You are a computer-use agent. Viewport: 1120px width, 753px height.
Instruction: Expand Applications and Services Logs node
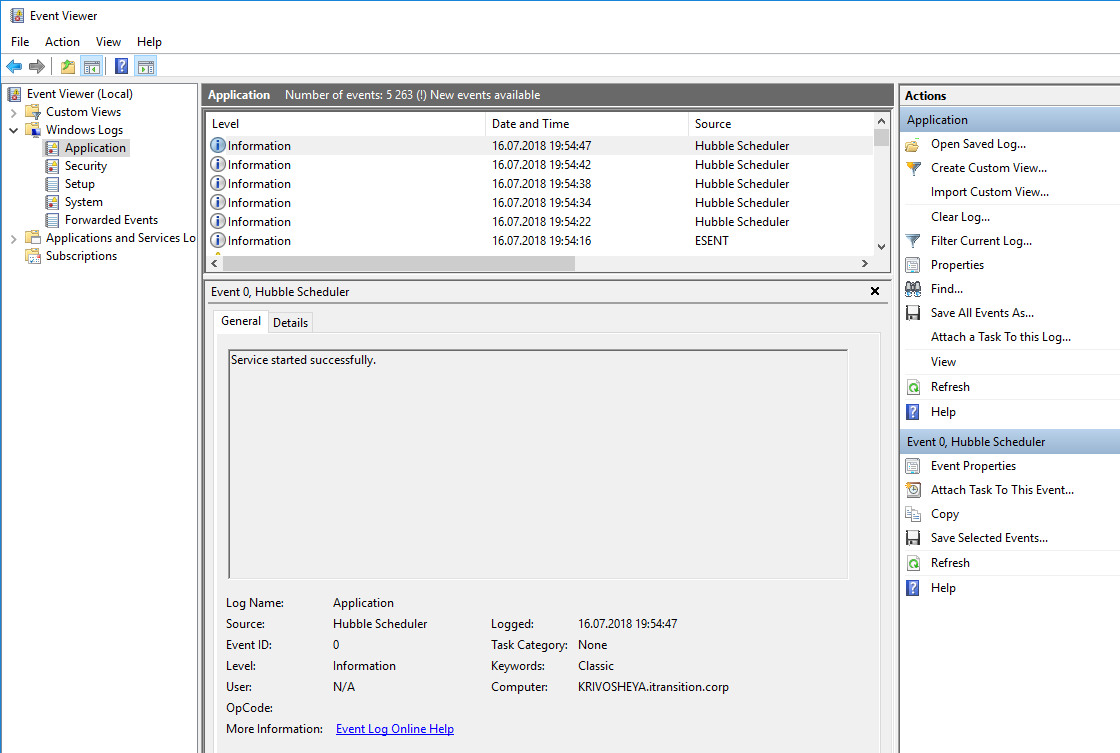[x=14, y=238]
